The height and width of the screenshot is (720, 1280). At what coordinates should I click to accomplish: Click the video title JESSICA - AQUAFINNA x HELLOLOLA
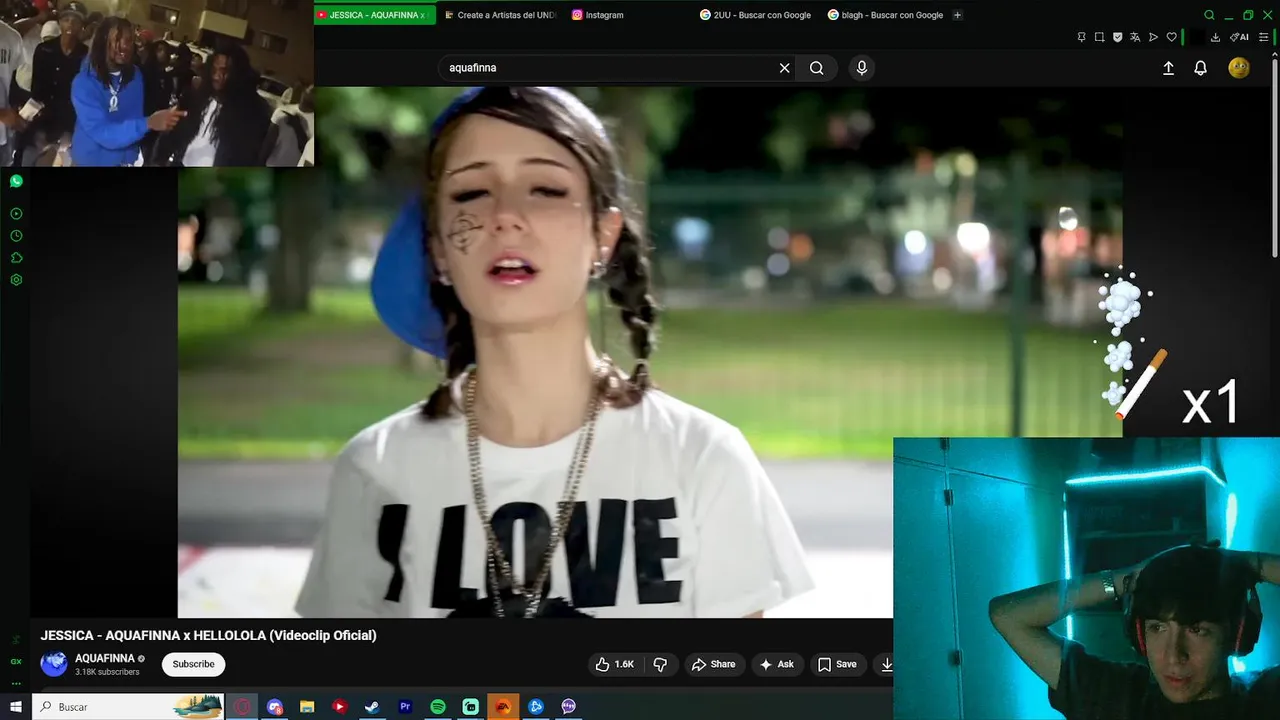(x=208, y=635)
